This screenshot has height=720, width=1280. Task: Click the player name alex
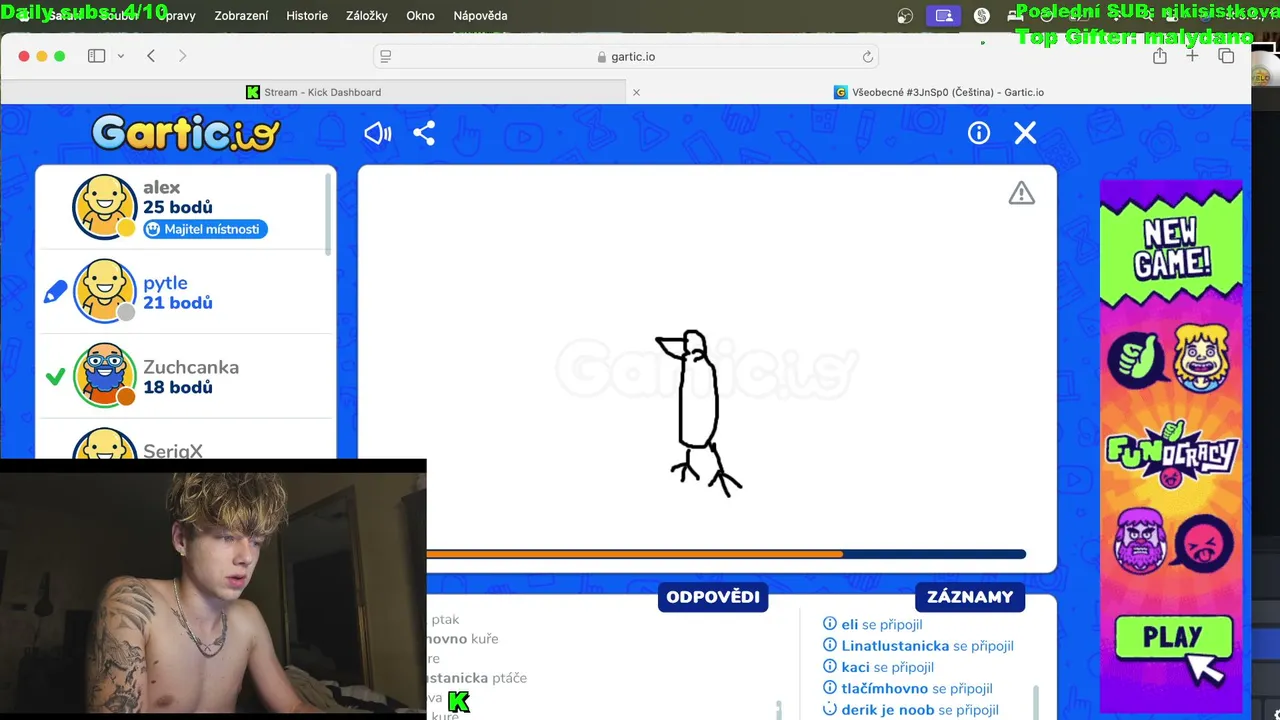tap(161, 187)
